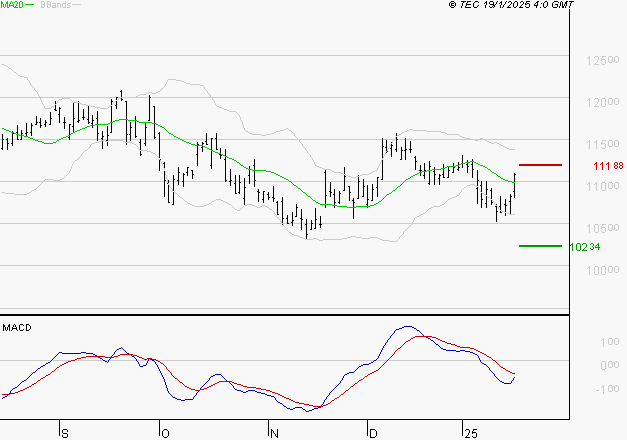
Task: Select the 120.00 price axis label
Action: pyautogui.click(x=603, y=102)
